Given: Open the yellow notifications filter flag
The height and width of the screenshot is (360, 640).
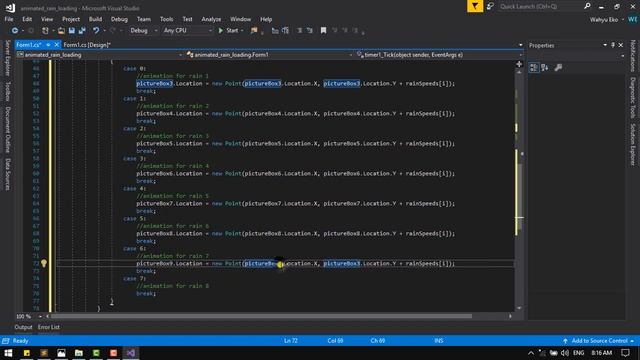Looking at the screenshot, I should 475,6.
